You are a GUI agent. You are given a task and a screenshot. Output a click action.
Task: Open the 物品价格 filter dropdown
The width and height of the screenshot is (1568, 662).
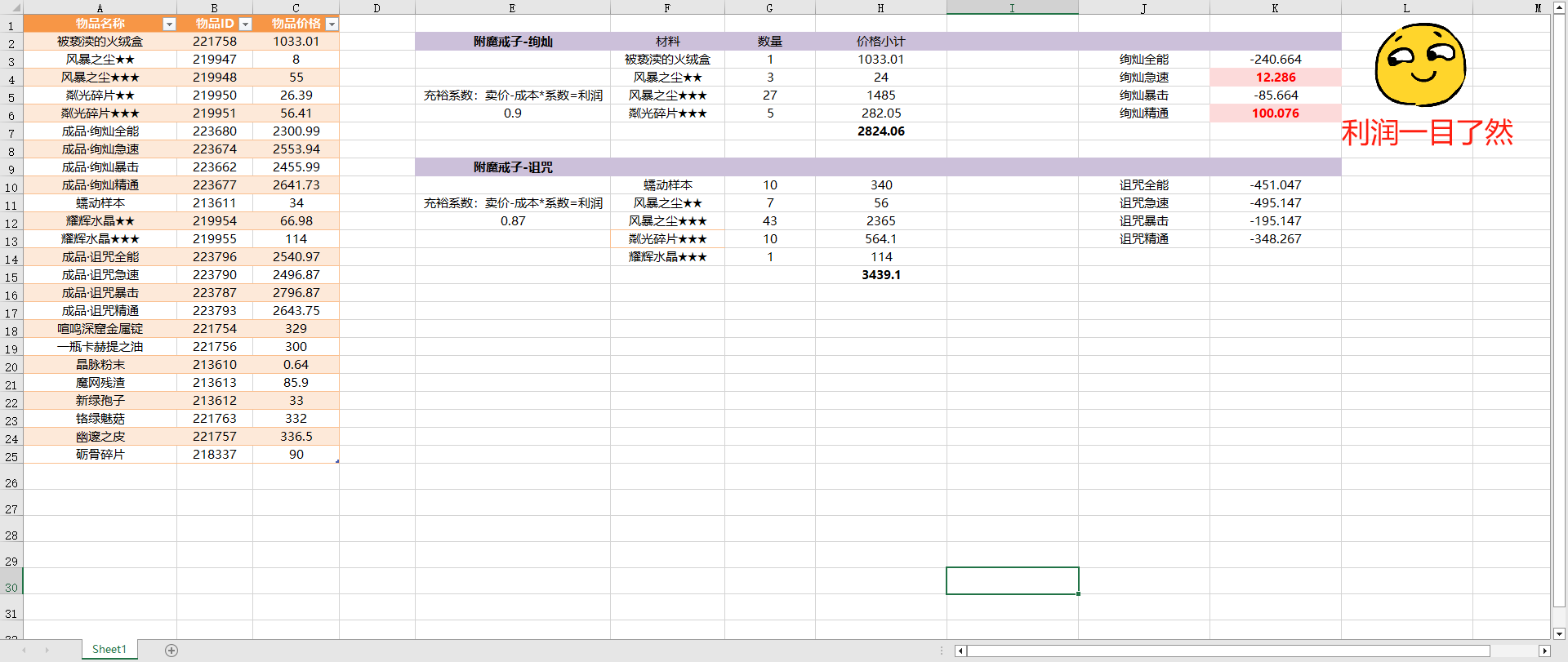tap(332, 24)
